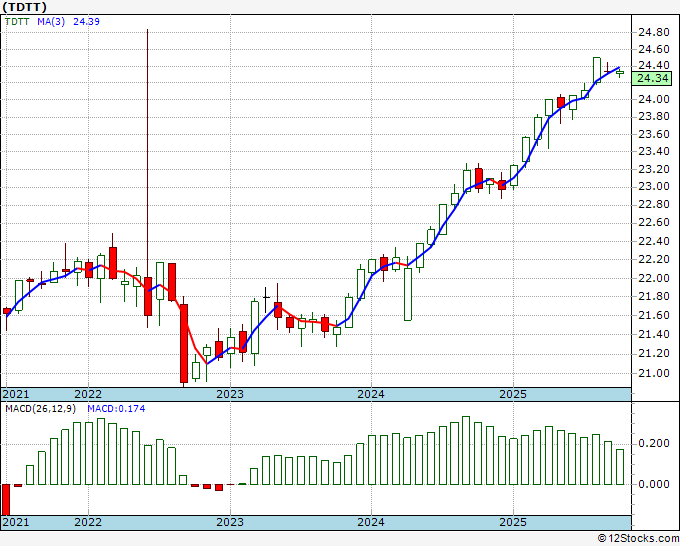This screenshot has height=546, width=680.
Task: Click the 24.80 price axis label
Action: click(654, 32)
